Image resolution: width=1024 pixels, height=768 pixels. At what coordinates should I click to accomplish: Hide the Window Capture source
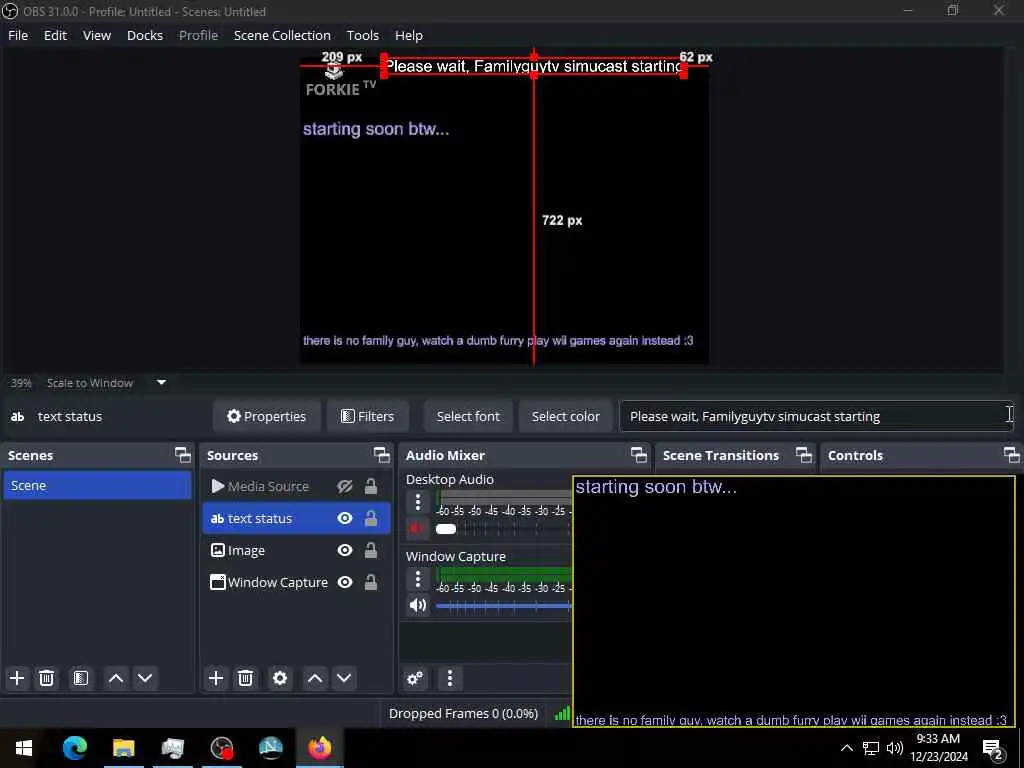point(345,583)
